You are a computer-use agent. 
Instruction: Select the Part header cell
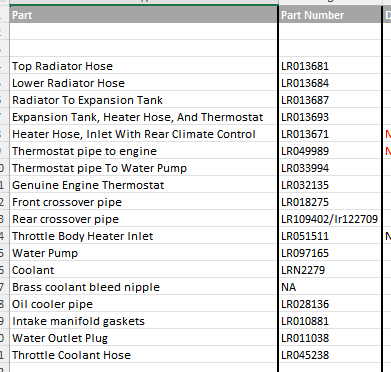144,15
